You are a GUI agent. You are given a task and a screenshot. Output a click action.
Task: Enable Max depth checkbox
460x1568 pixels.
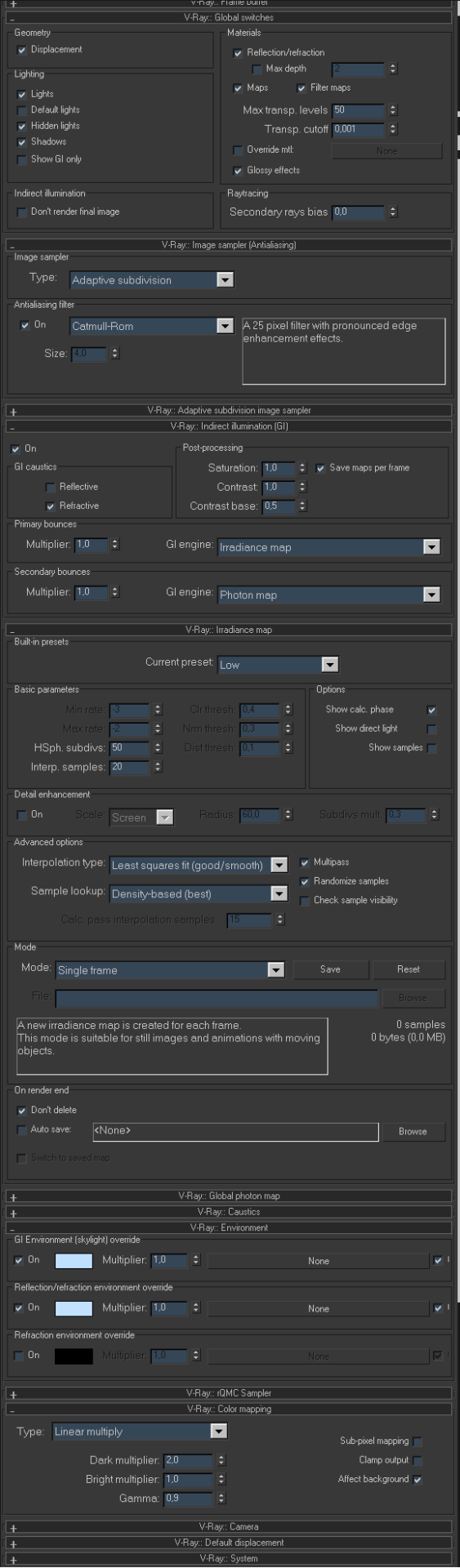257,69
